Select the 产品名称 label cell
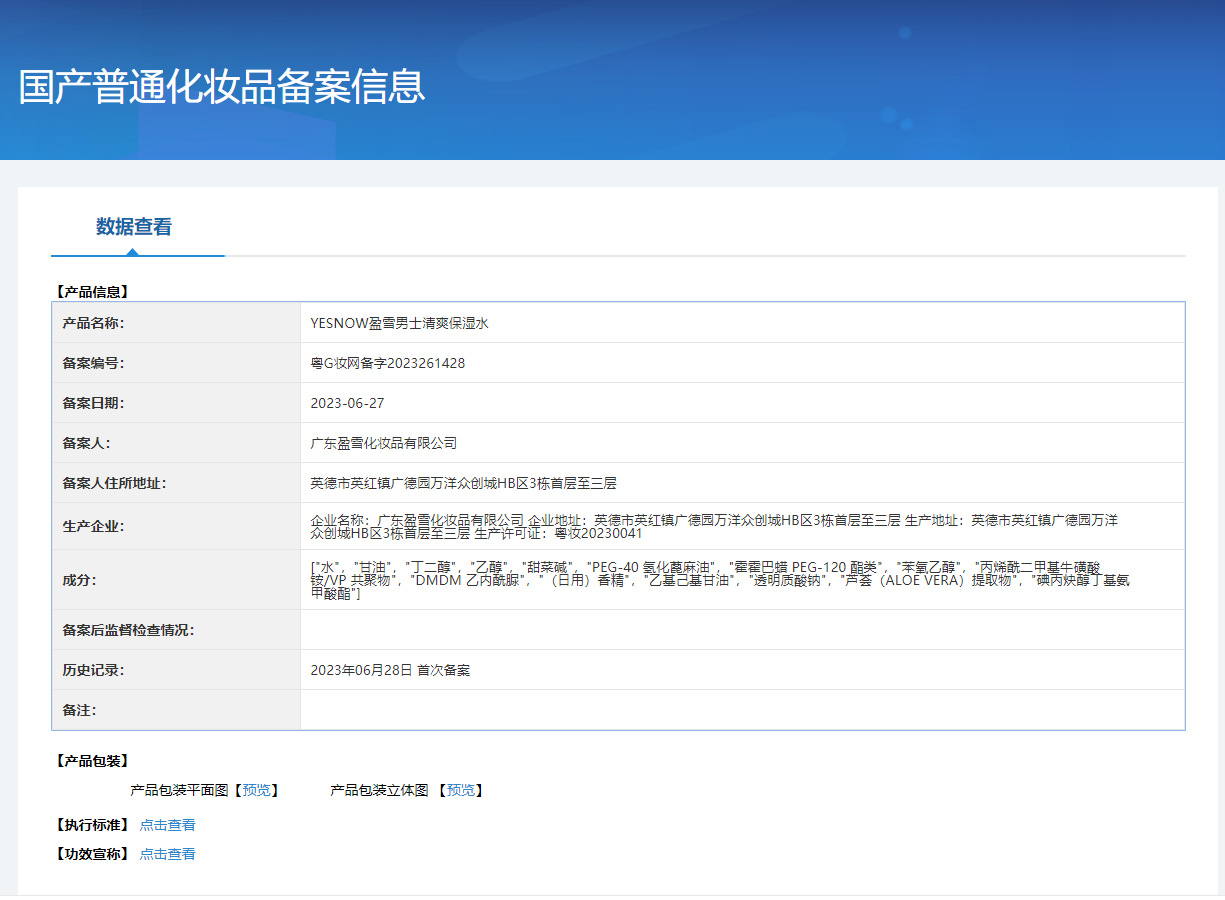This screenshot has width=1225, height=900. click(x=176, y=323)
